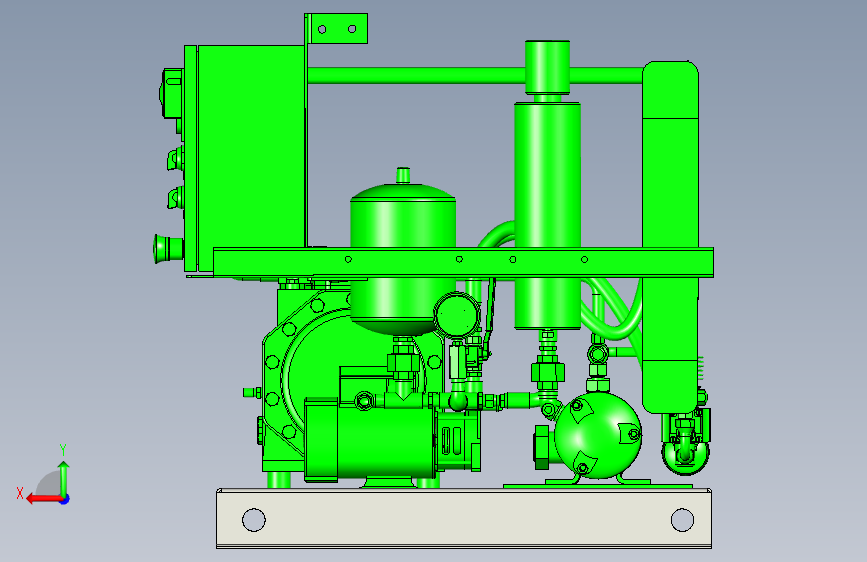
Task: Select the mushroom push button on the control box
Action: point(168,248)
